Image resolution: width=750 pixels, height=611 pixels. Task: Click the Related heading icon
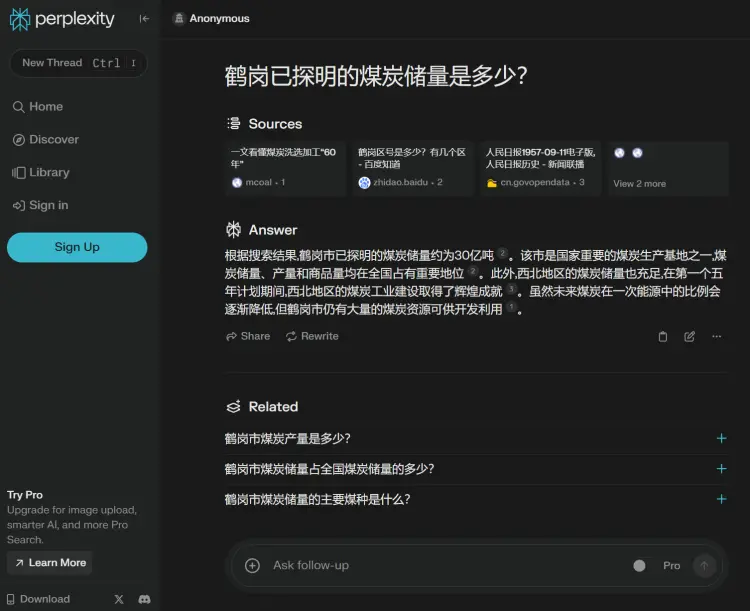tap(233, 407)
